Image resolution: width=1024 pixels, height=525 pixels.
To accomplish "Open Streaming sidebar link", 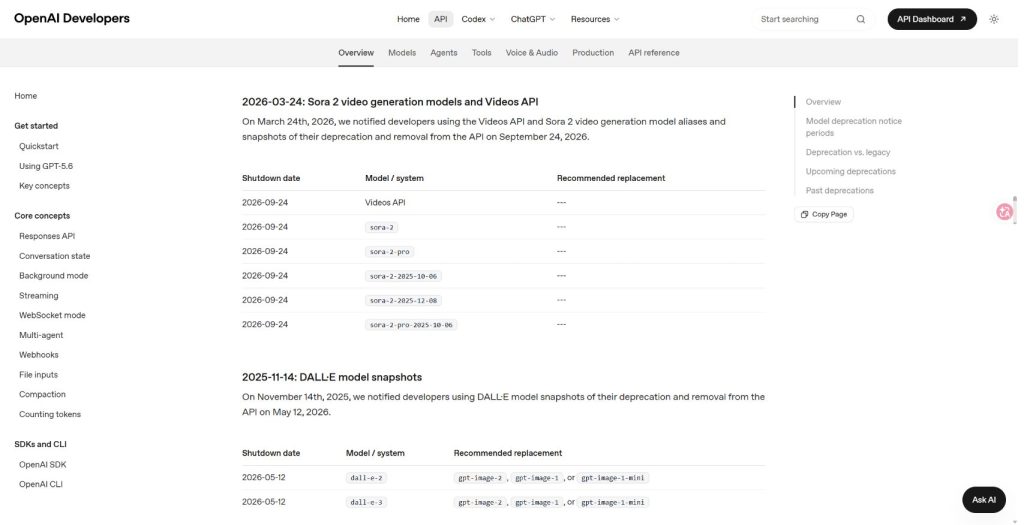I will tap(39, 295).
